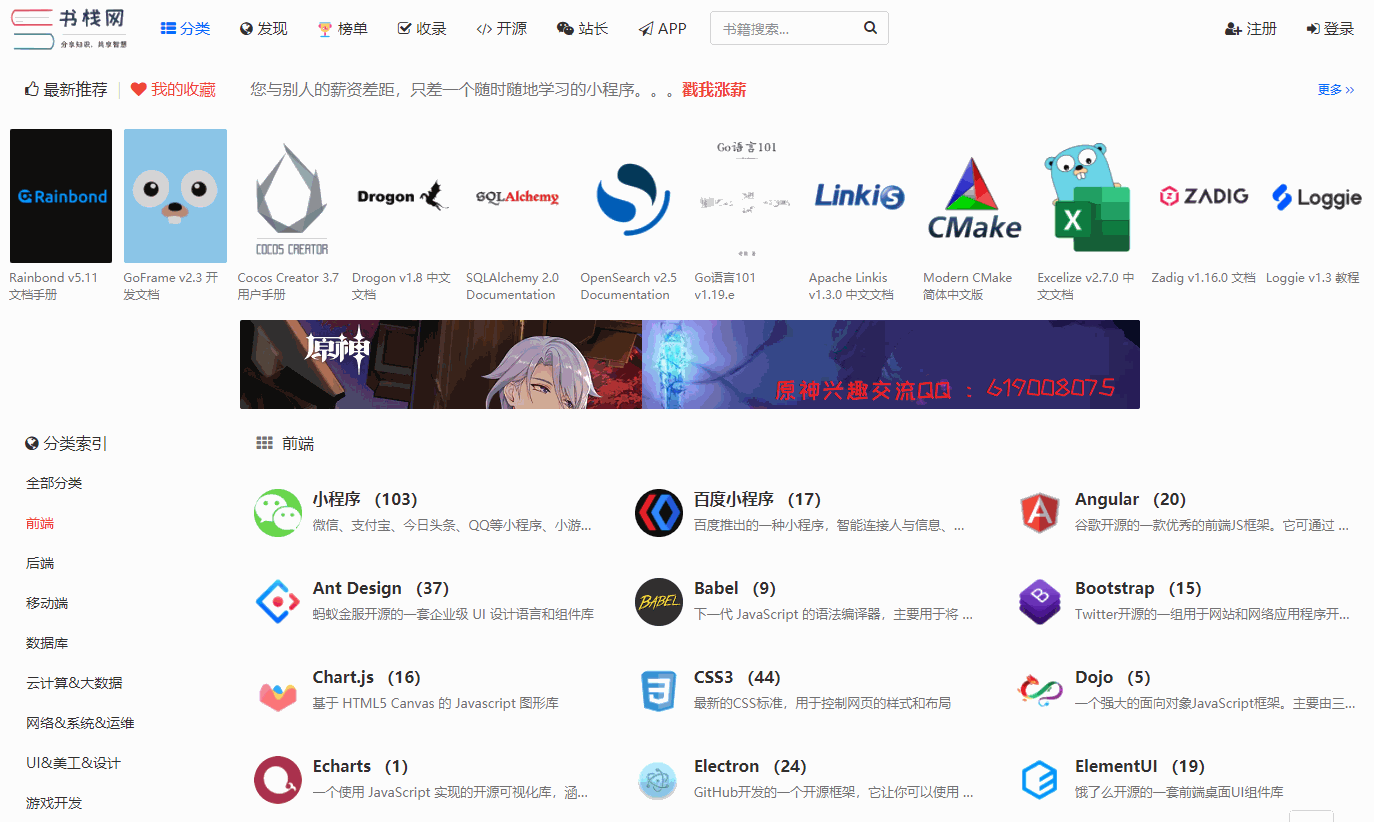
Task: Click the Dojo toolkit icon
Action: [x=1039, y=690]
